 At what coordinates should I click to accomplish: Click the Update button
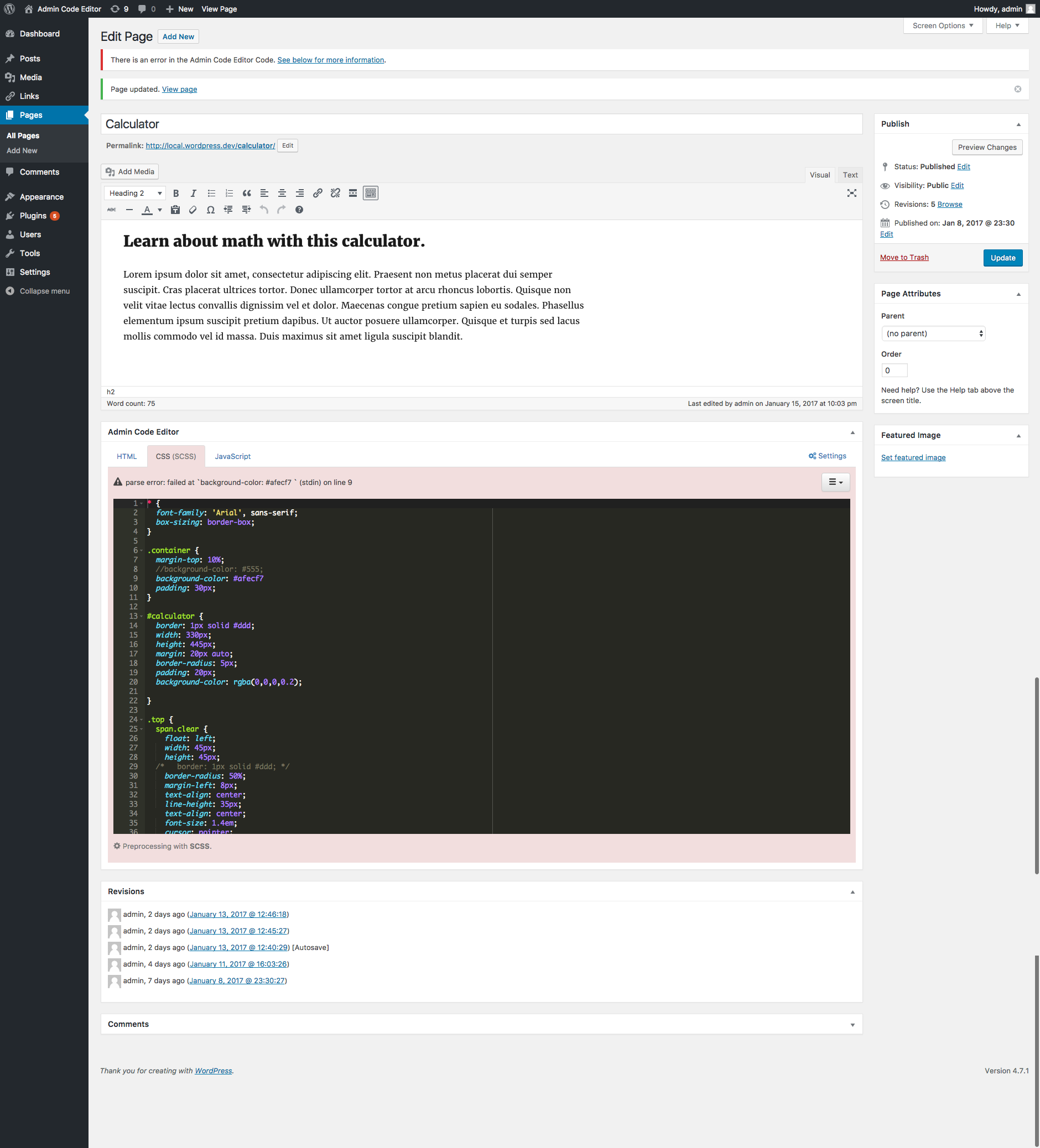click(x=1002, y=257)
